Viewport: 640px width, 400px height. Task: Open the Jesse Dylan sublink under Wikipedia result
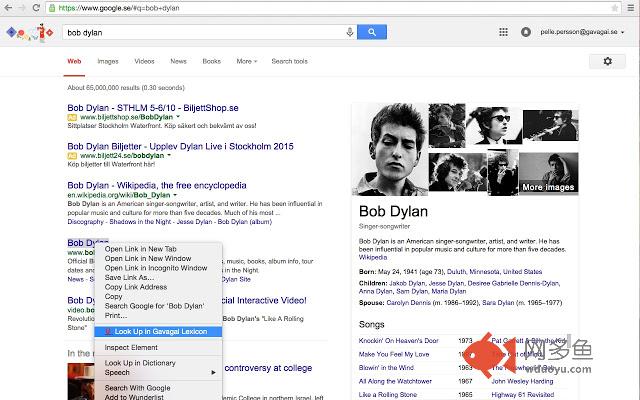pyautogui.click(x=194, y=222)
